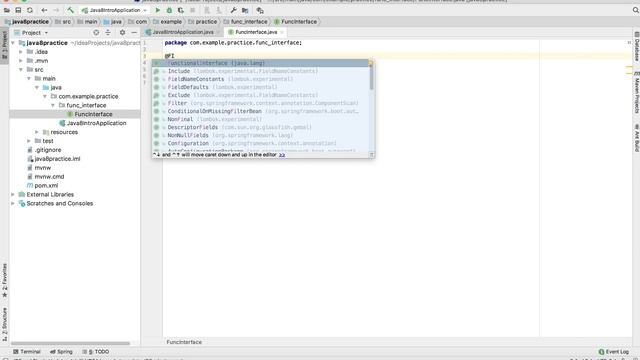Collapse the main folder

coord(29,78)
